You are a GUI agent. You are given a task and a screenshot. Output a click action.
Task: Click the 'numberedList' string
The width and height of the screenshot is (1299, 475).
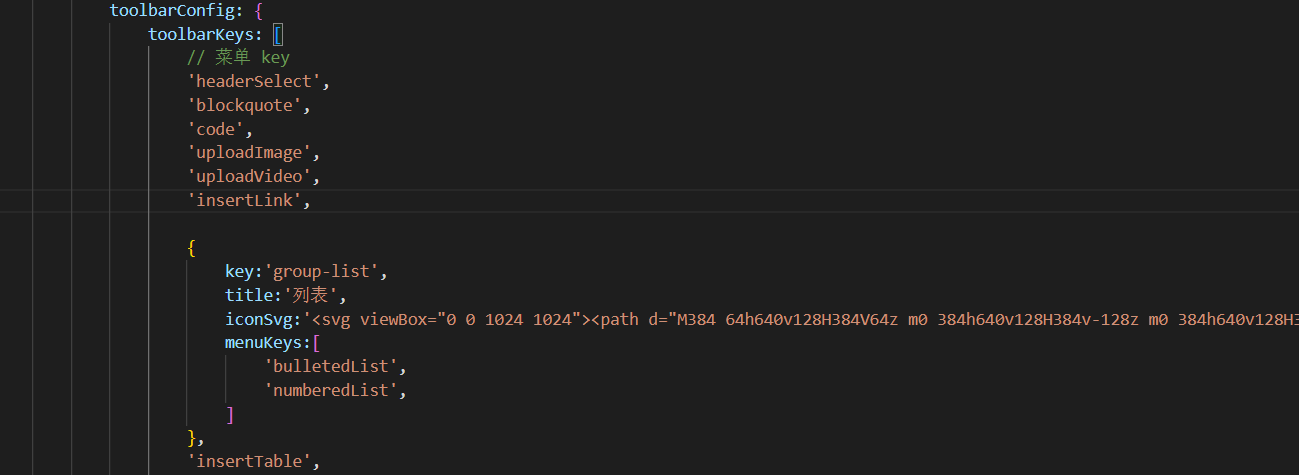point(331,391)
